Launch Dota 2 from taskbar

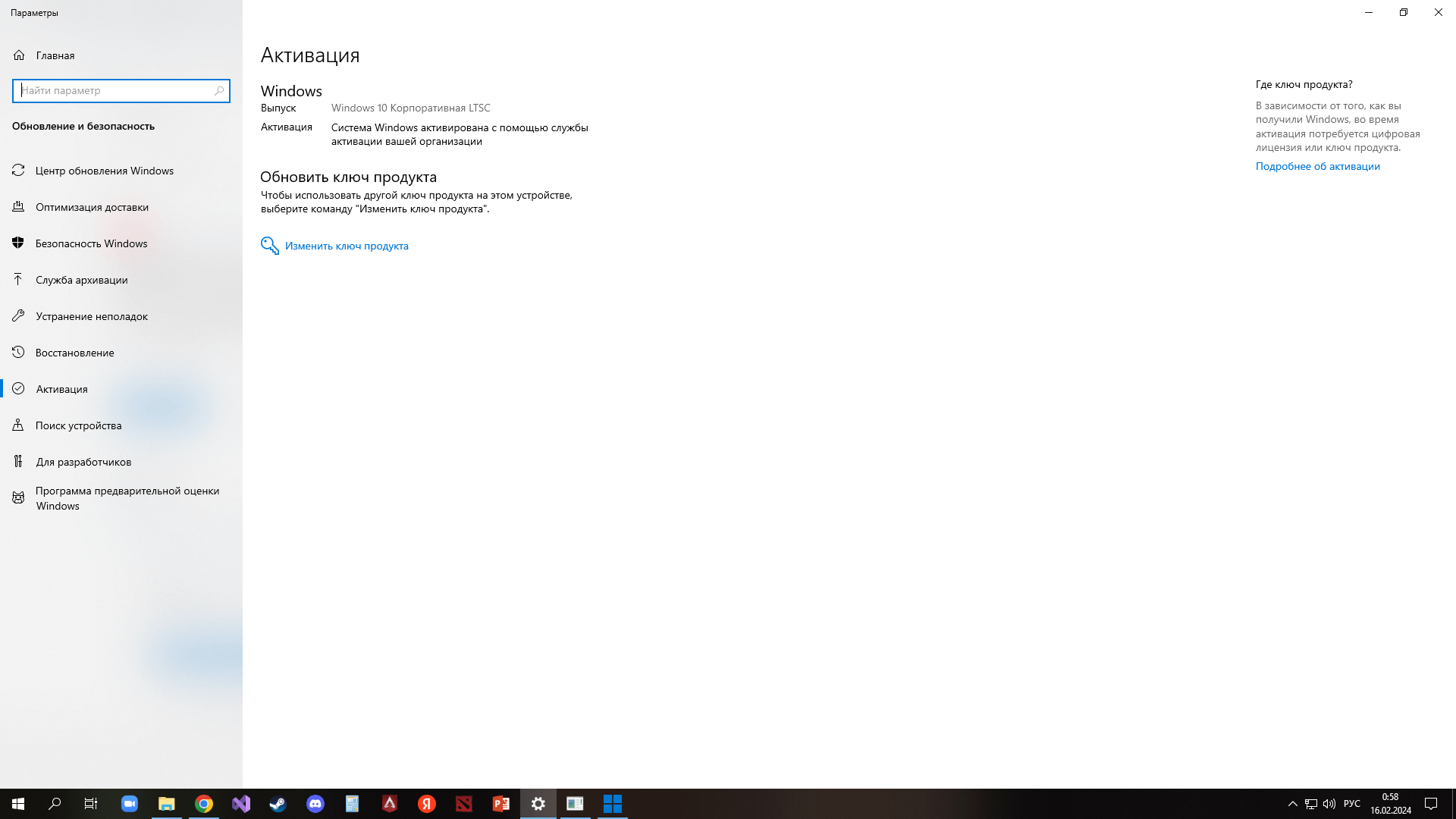tap(463, 804)
